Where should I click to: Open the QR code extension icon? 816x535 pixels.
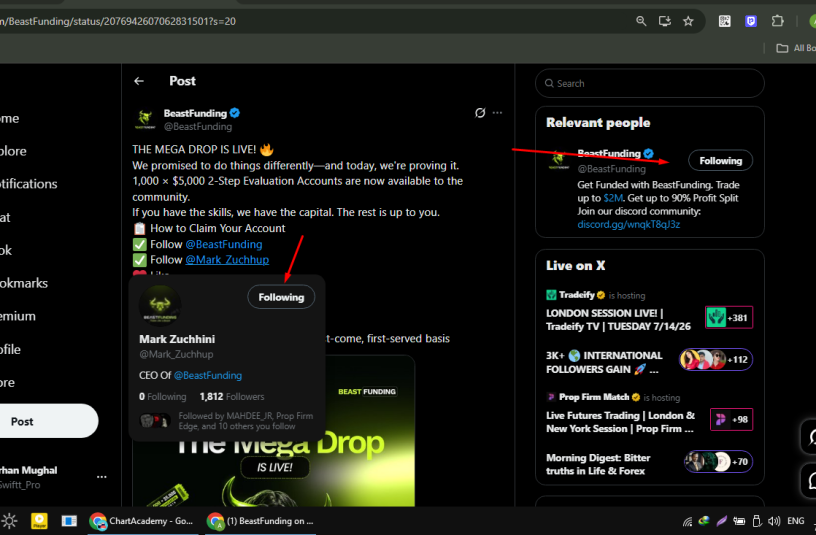pos(724,21)
